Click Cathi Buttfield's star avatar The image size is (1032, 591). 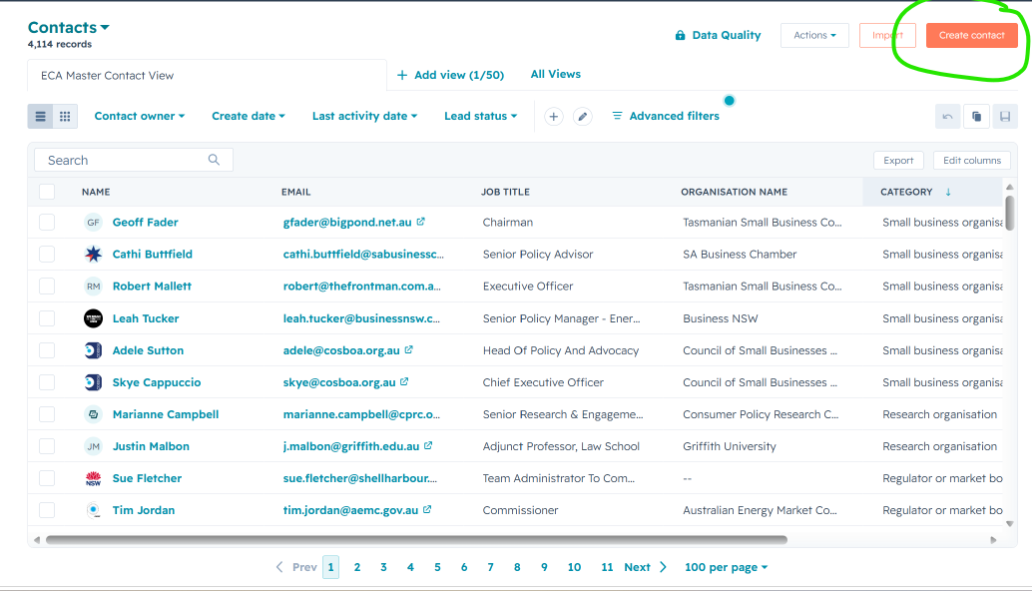(93, 254)
